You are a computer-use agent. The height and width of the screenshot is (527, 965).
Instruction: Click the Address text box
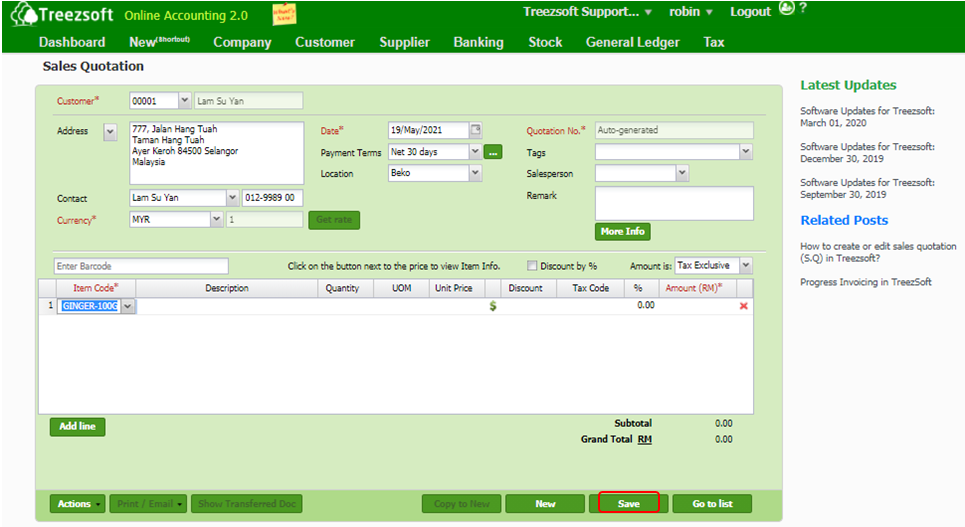[217, 153]
